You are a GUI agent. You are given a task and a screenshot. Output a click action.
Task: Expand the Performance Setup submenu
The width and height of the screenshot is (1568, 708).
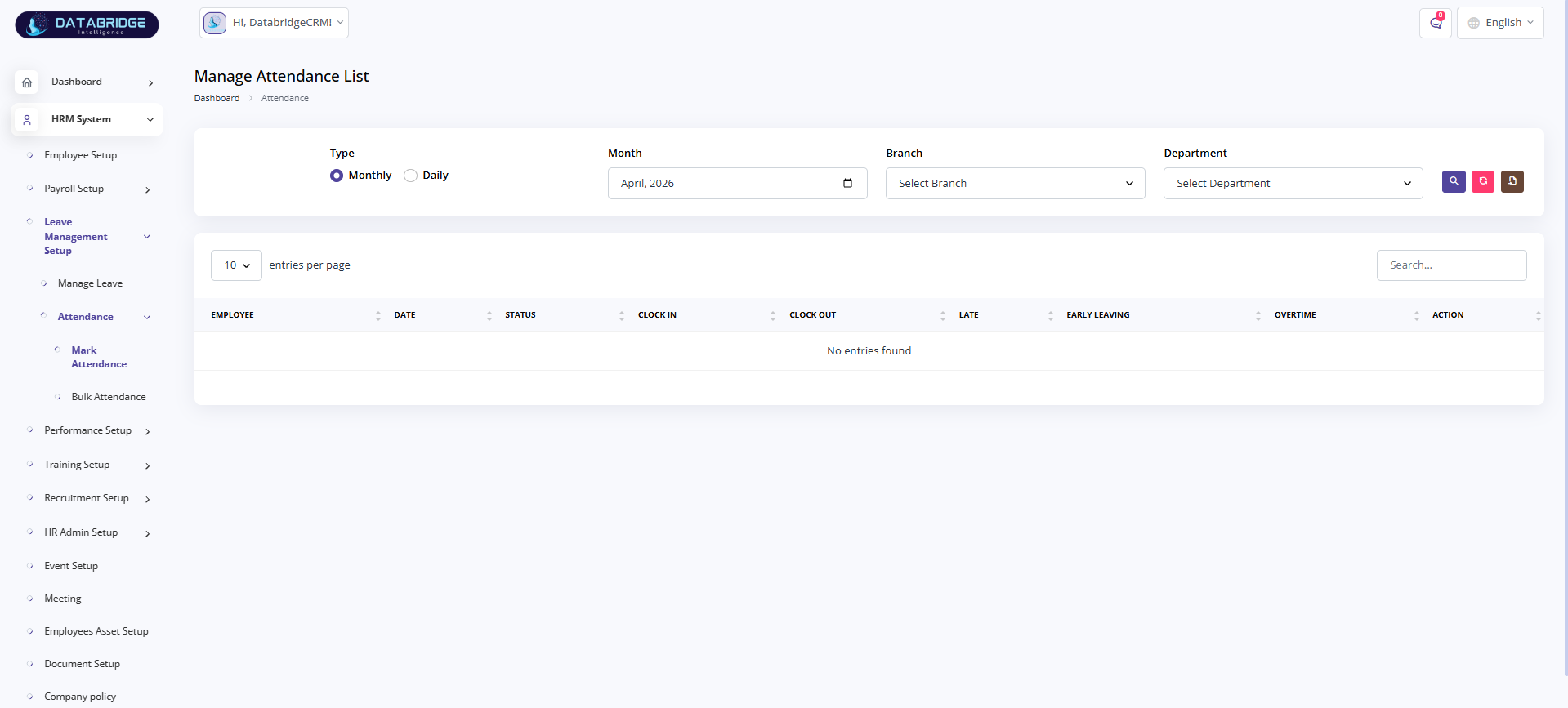click(148, 432)
